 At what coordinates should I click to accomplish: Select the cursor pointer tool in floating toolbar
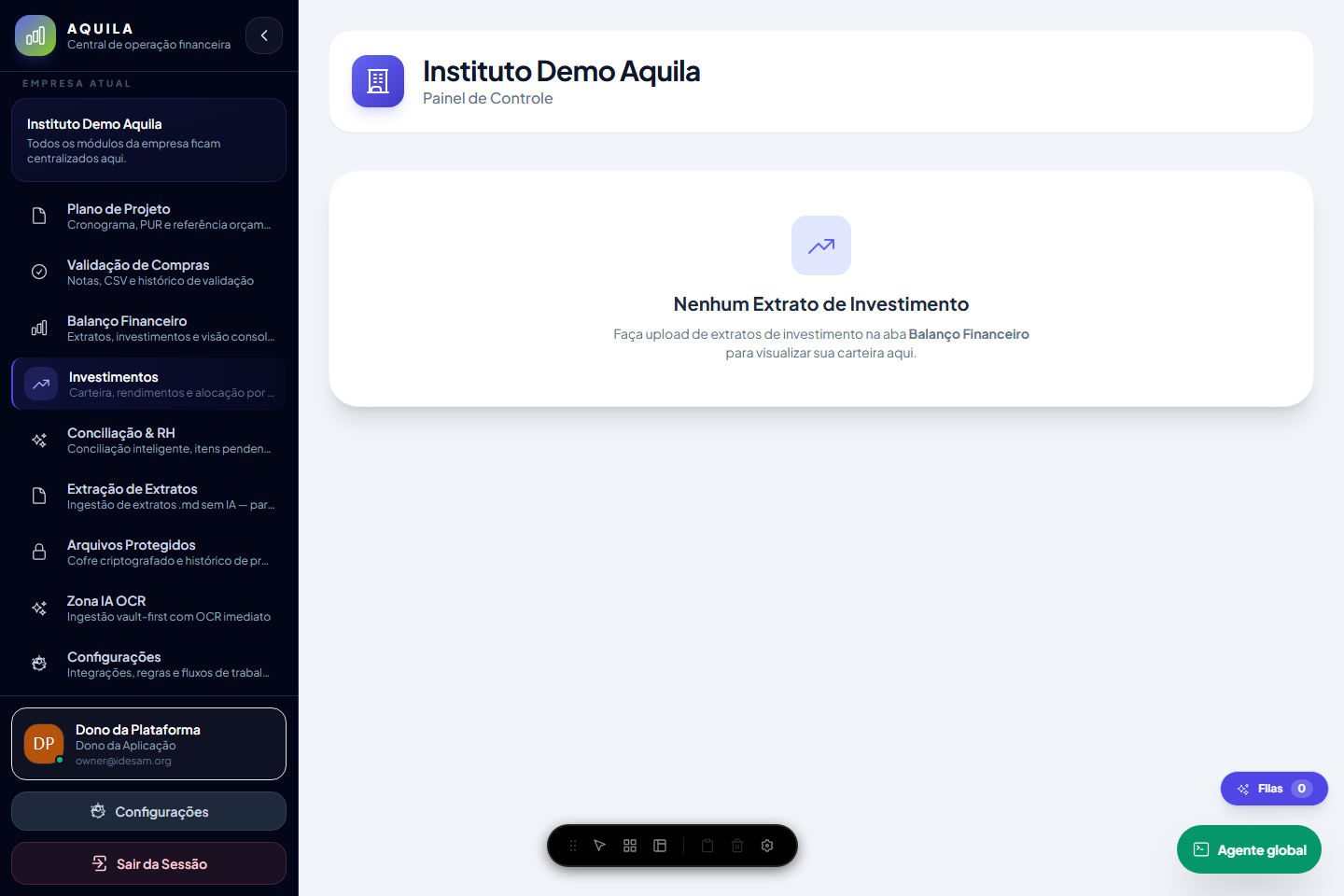[600, 846]
